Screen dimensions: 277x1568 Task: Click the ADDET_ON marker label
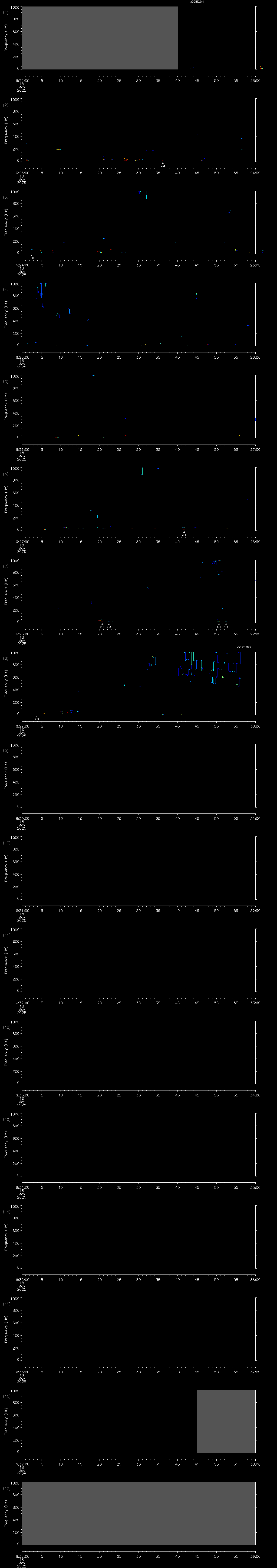point(197,2)
